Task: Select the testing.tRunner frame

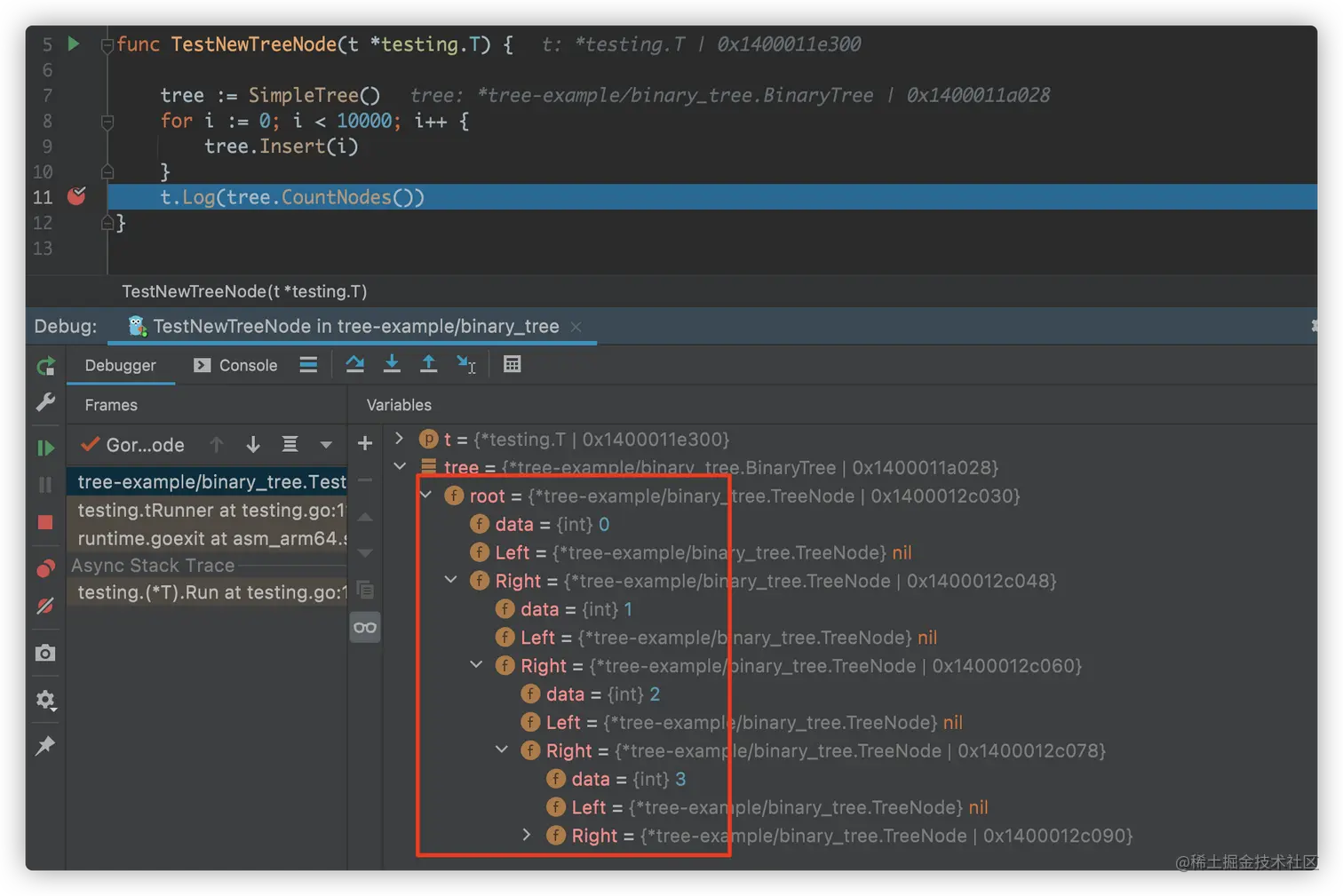Action: [x=207, y=510]
